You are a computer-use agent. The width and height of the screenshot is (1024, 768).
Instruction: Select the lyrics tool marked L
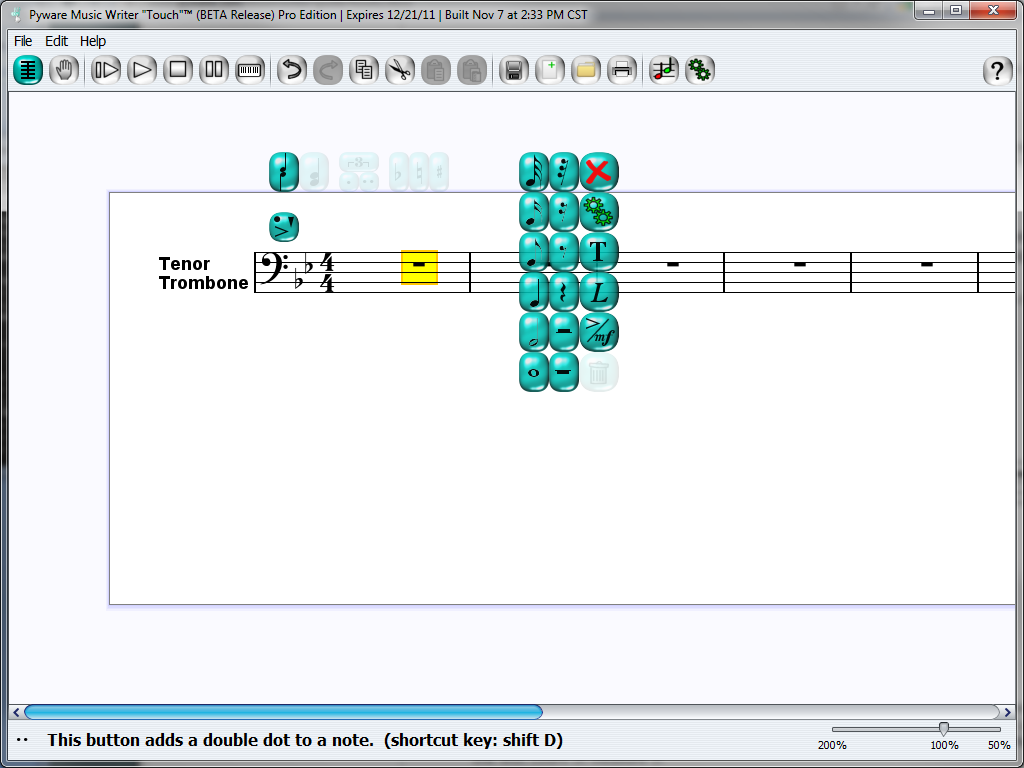[599, 292]
